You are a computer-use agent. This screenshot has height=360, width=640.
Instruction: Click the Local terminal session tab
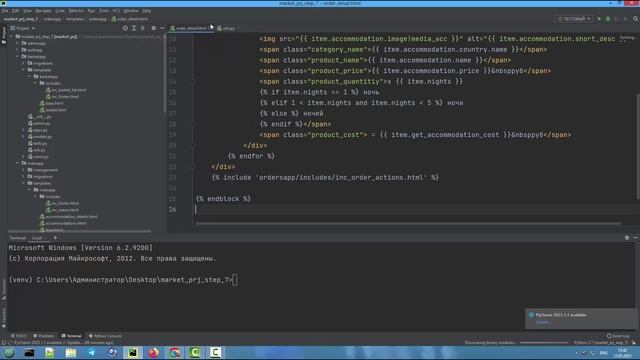[37, 238]
